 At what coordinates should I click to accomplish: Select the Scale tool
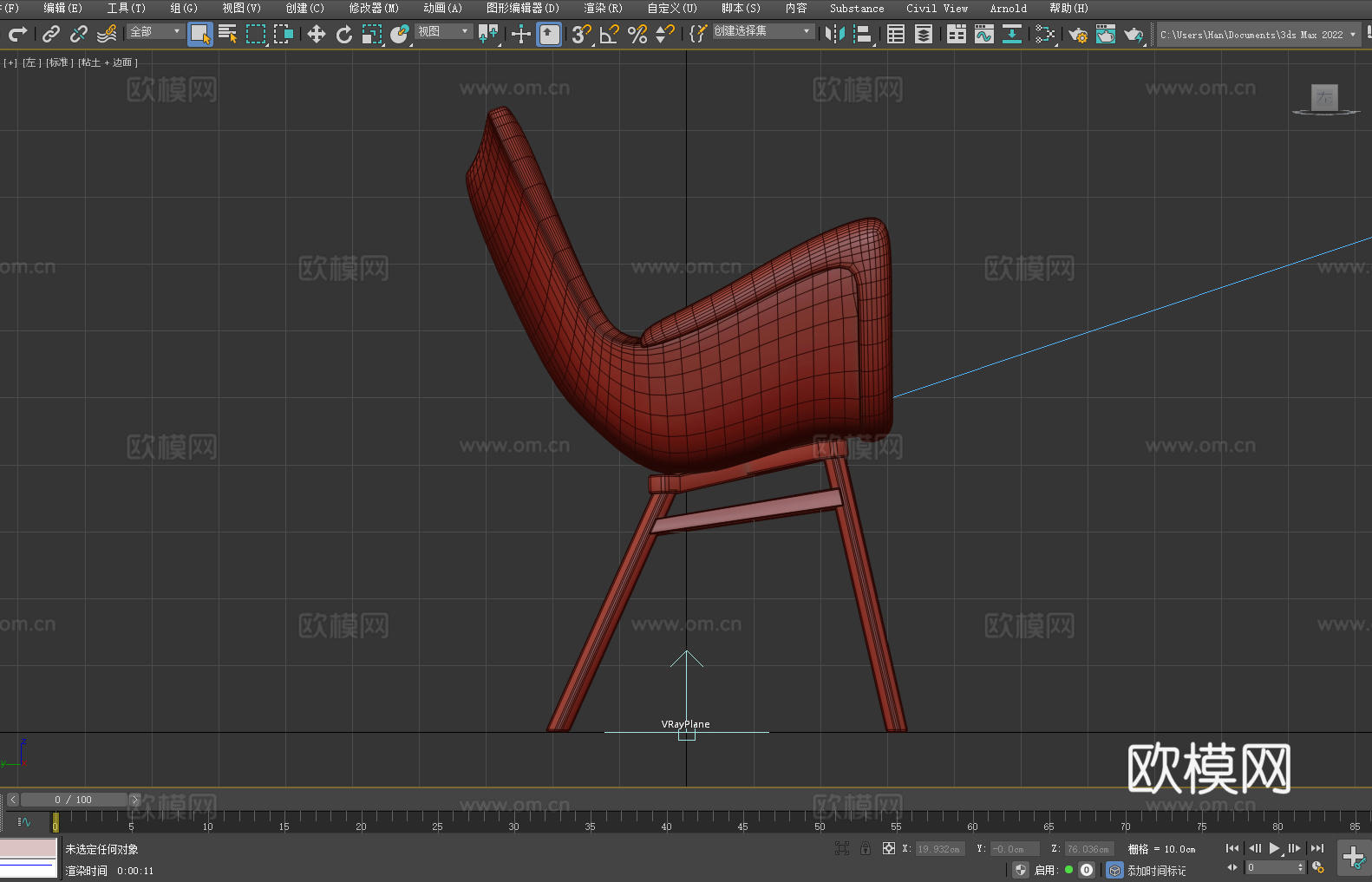[x=372, y=34]
